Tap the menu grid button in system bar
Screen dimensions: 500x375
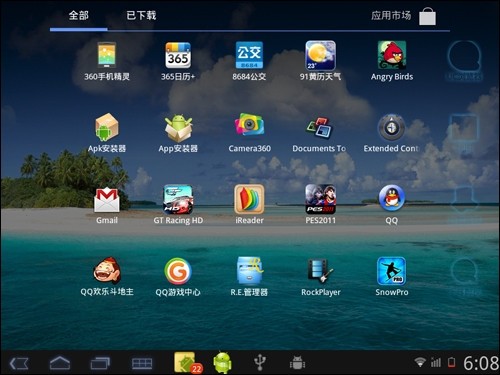[x=142, y=363]
